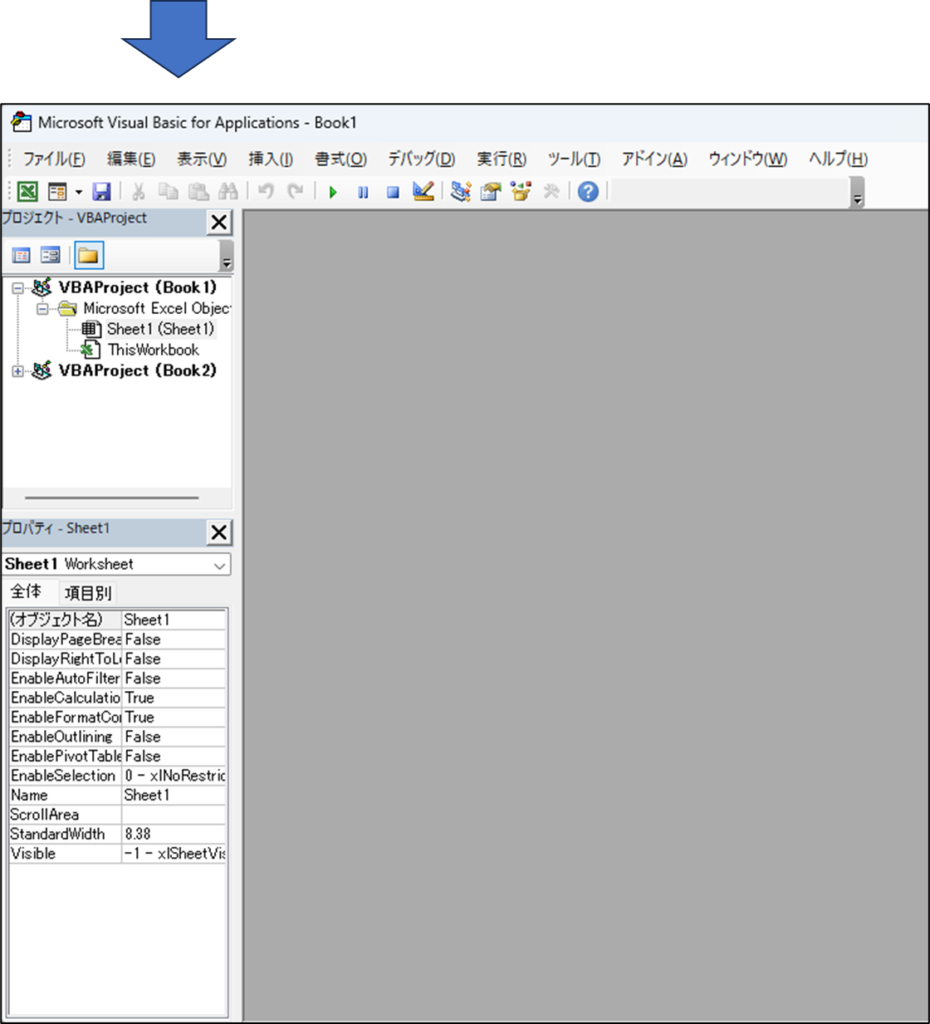
Task: Click the Paste clipboard icon
Action: click(x=199, y=191)
